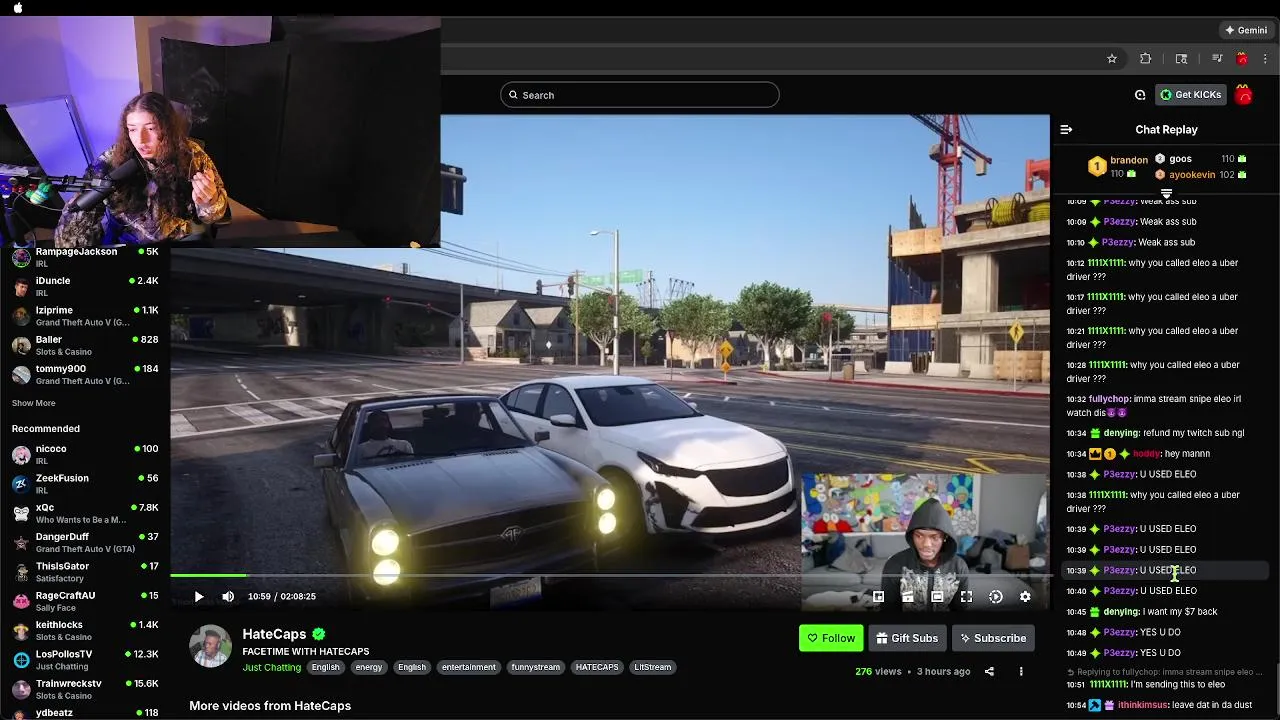Screen dimensions: 1280x720
Task: Open tommy900 channel in sidebar
Action: [85, 375]
